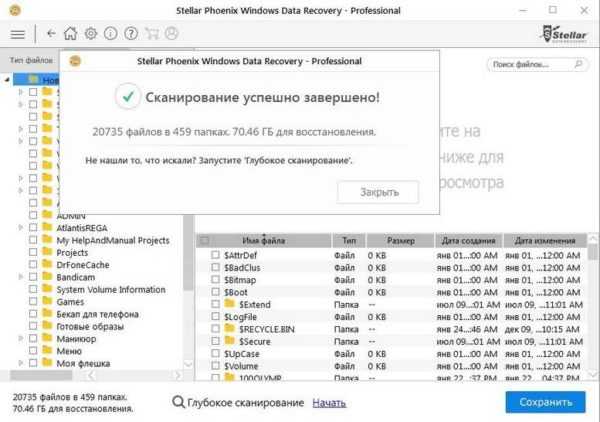Image resolution: width=600 pixels, height=422 pixels.
Task: Tick checkbox for Готовые образы folder
Action: click(x=33, y=326)
